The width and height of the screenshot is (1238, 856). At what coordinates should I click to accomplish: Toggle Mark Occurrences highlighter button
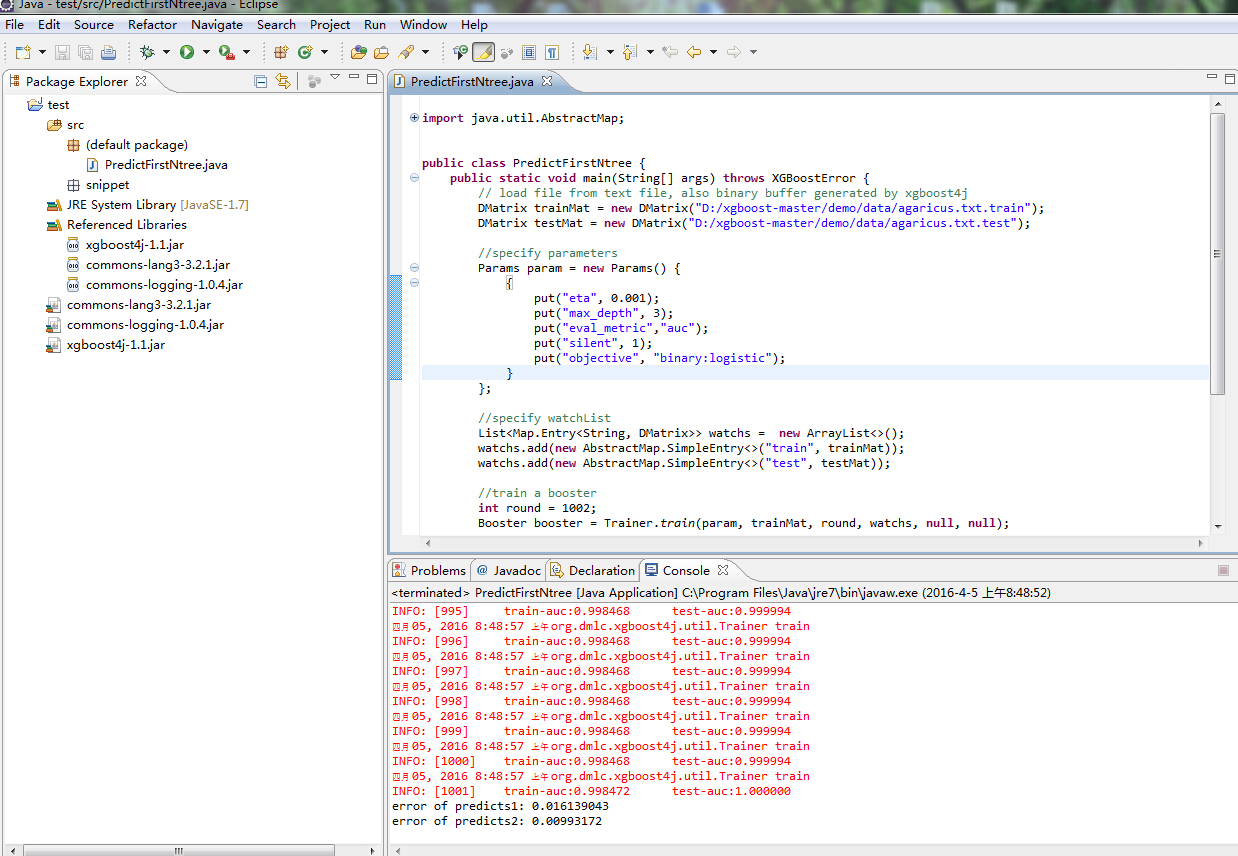point(483,52)
